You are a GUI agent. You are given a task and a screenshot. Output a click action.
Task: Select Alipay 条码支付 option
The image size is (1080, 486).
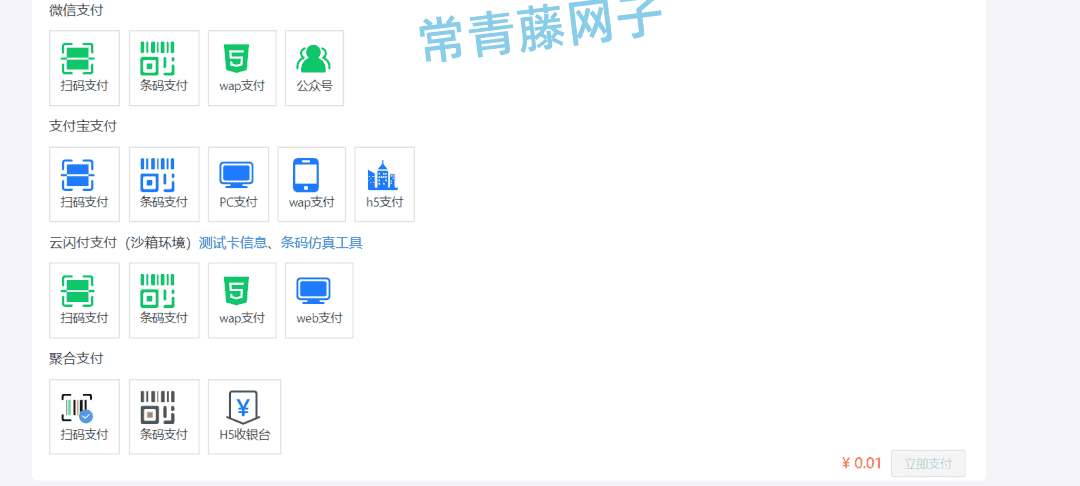pos(164,184)
